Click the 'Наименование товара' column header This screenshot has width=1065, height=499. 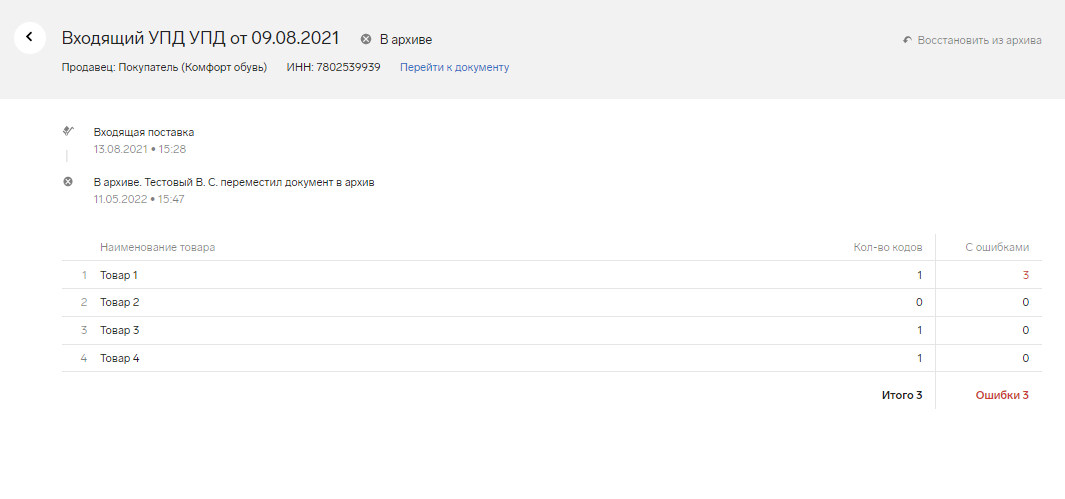[157, 247]
